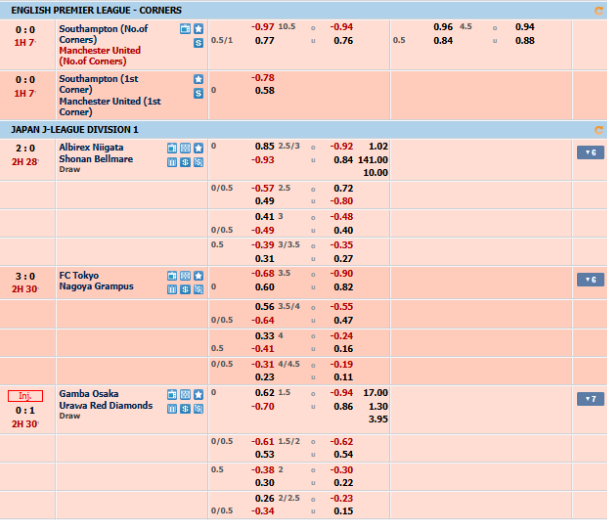Star the FC Tokyo vs Nagoya Grampus match
Image resolution: width=607 pixels, height=520 pixels.
(x=199, y=276)
